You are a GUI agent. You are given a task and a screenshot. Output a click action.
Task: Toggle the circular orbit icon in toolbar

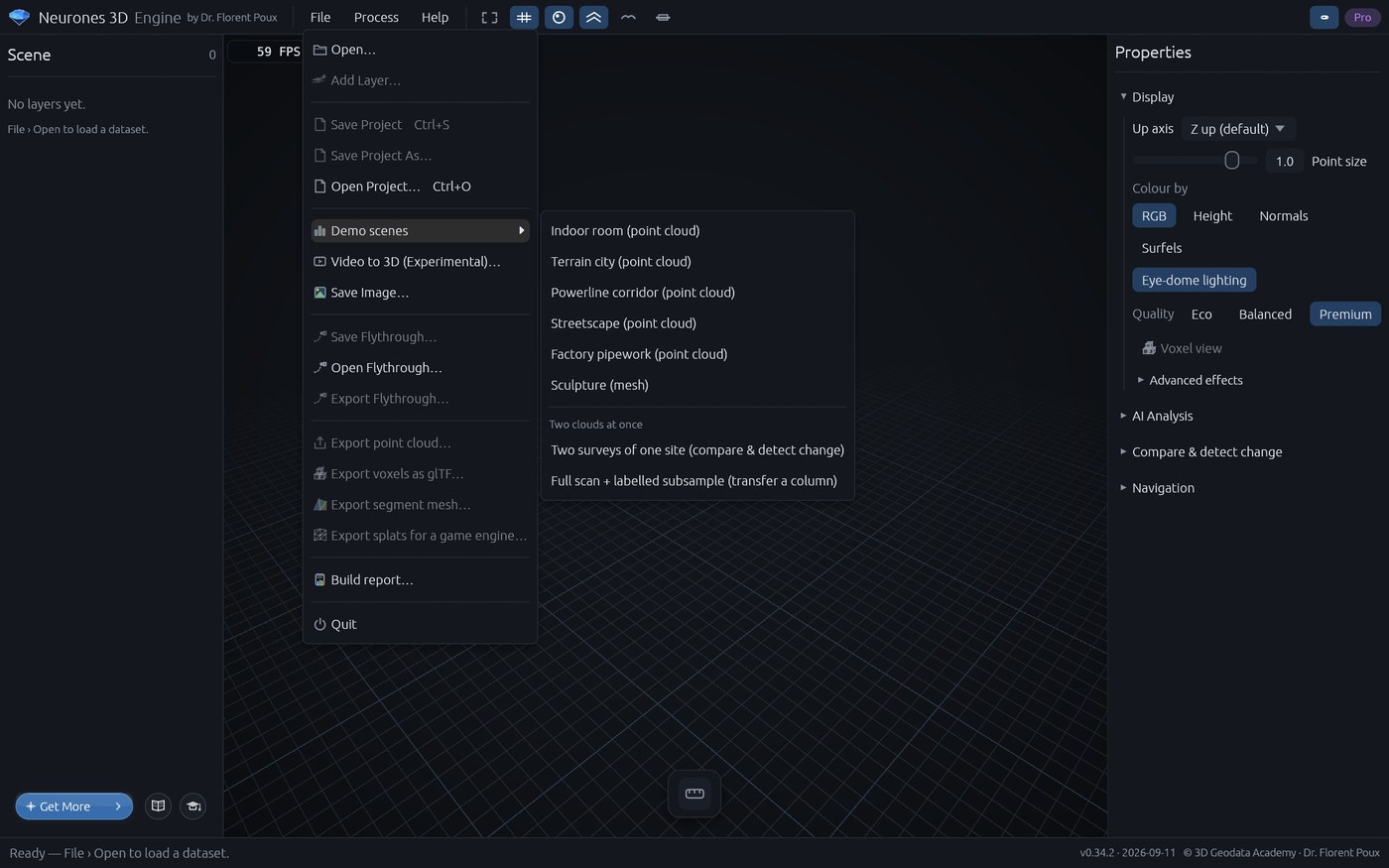559,17
